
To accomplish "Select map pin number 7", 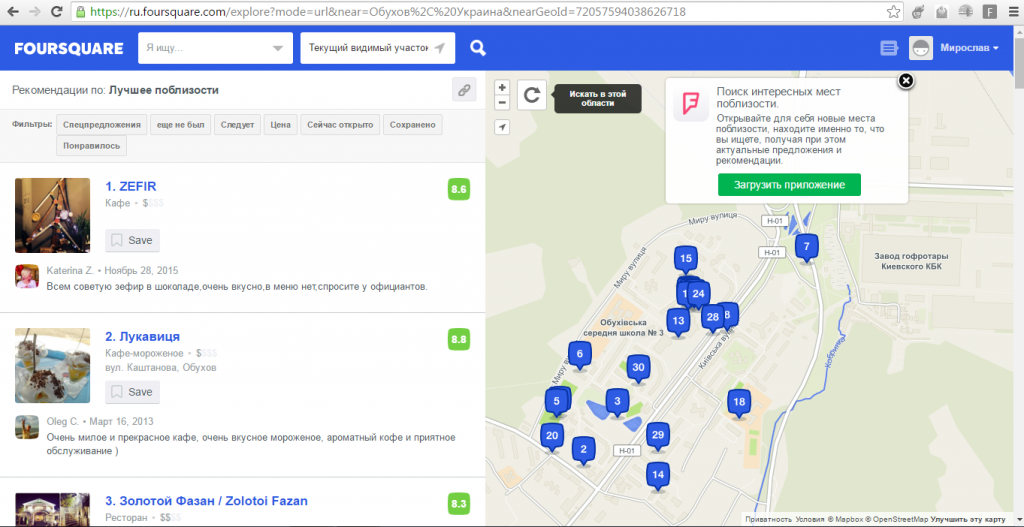I will (807, 248).
